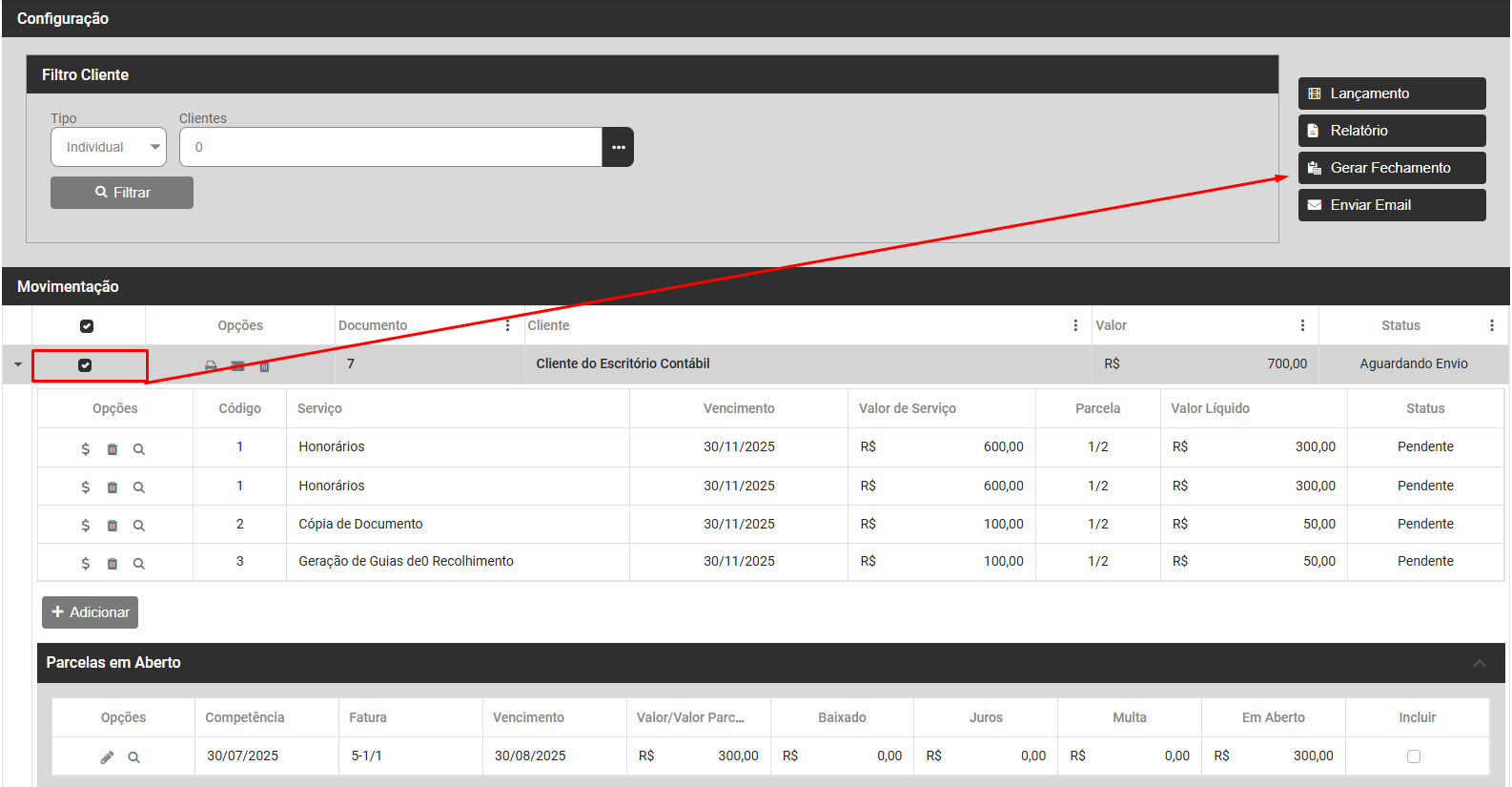The width and height of the screenshot is (1512, 787).
Task: Open the Documento column options menu
Action: [507, 325]
